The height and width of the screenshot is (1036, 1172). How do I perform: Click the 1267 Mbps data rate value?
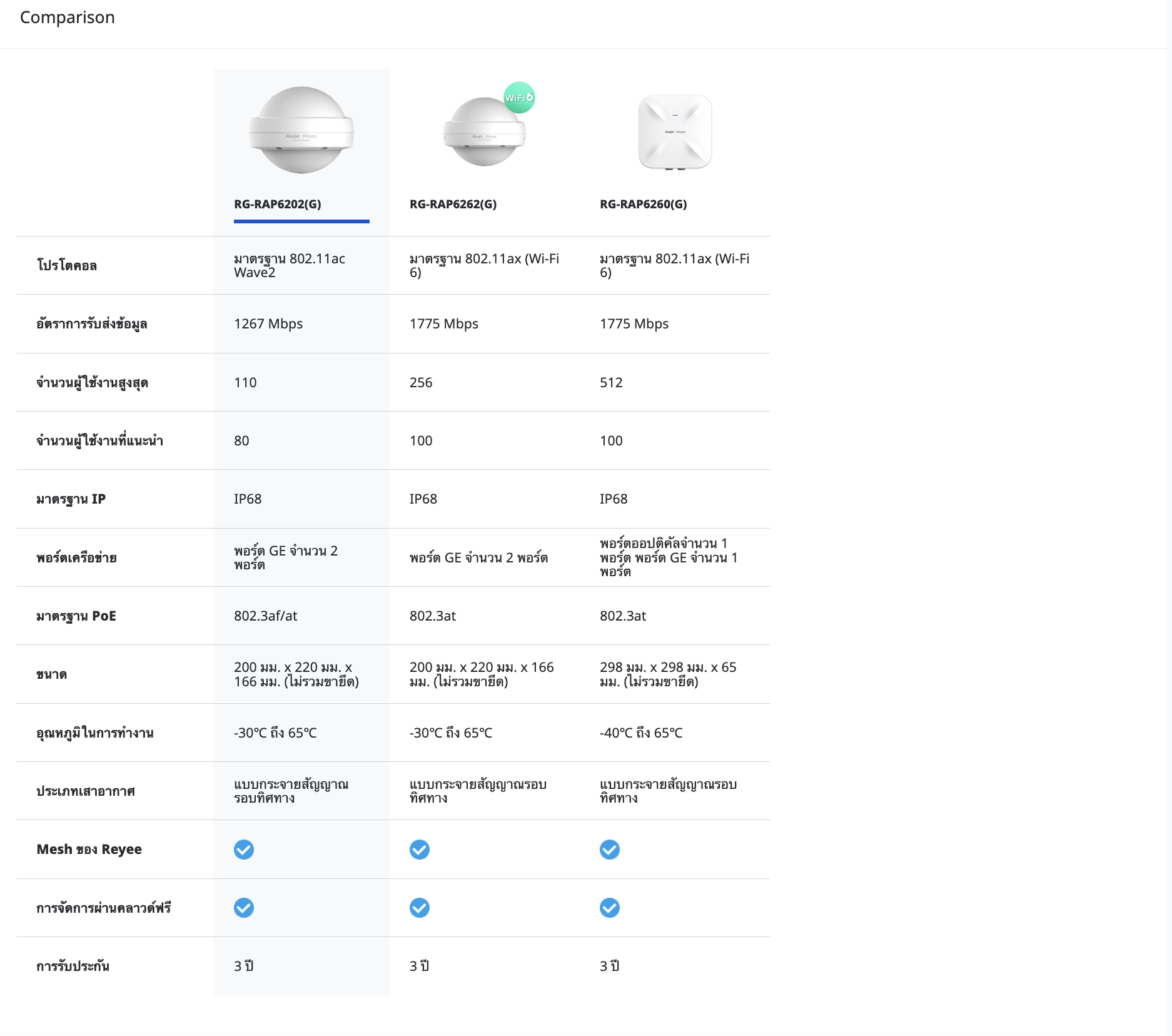(x=268, y=324)
